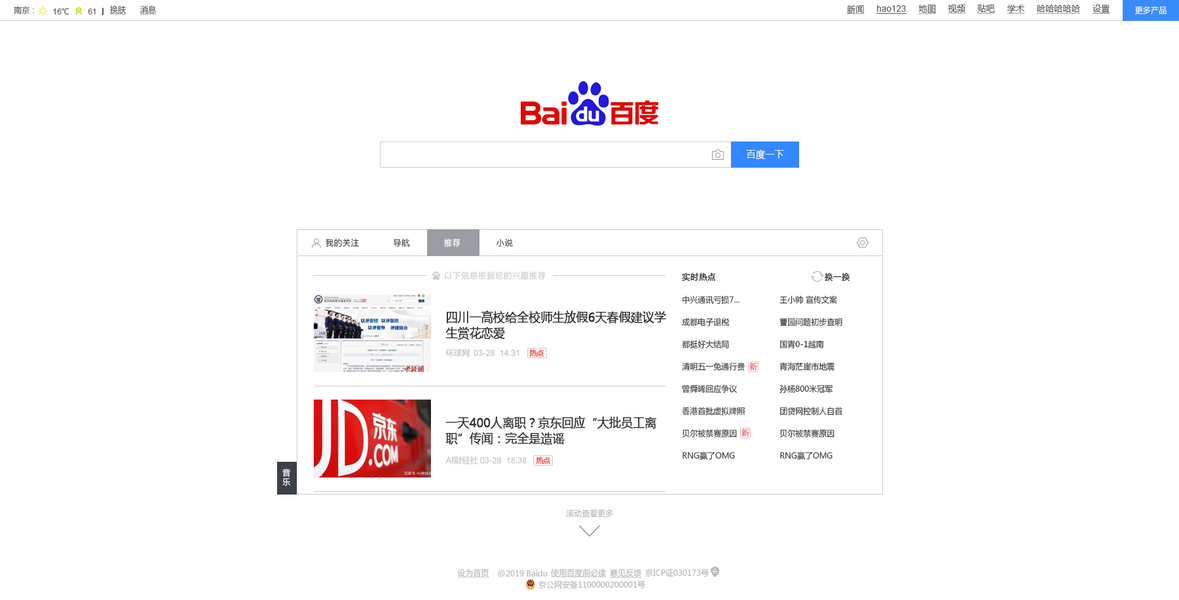Screen dimensions: 1179x600
Task: Click the 实时热点 heading
Action: [x=699, y=277]
